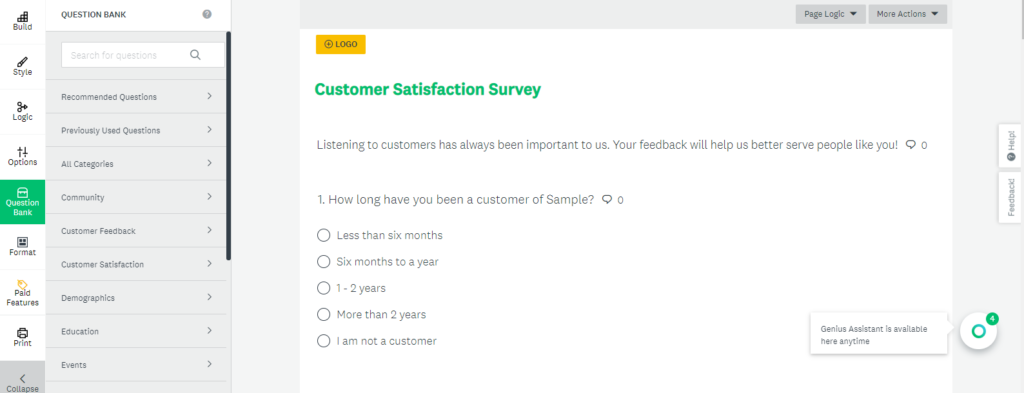Click the Print icon in sidebar
1024x393 pixels.
click(22, 332)
